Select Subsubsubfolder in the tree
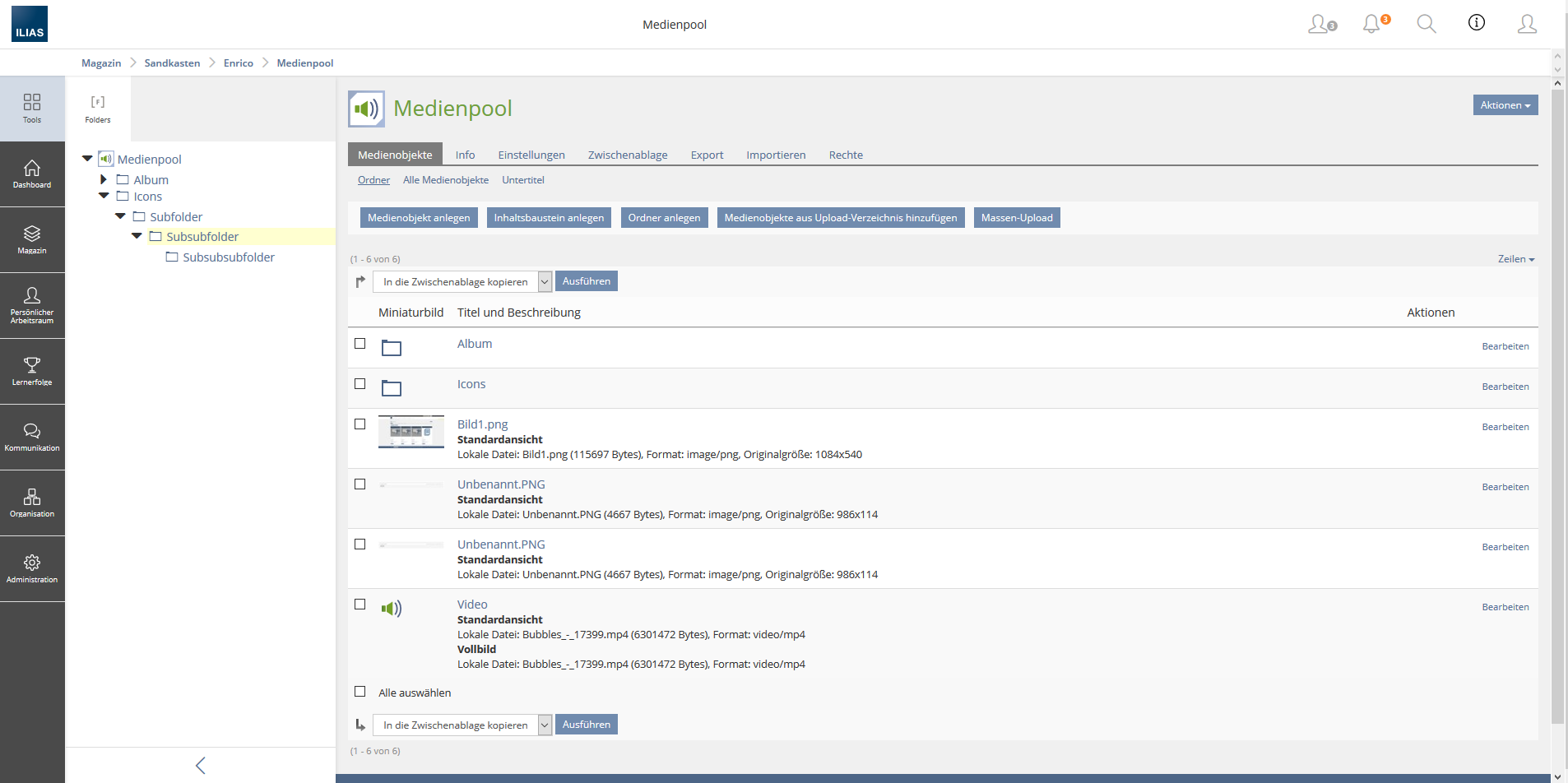The width and height of the screenshot is (1568, 783). tap(229, 257)
